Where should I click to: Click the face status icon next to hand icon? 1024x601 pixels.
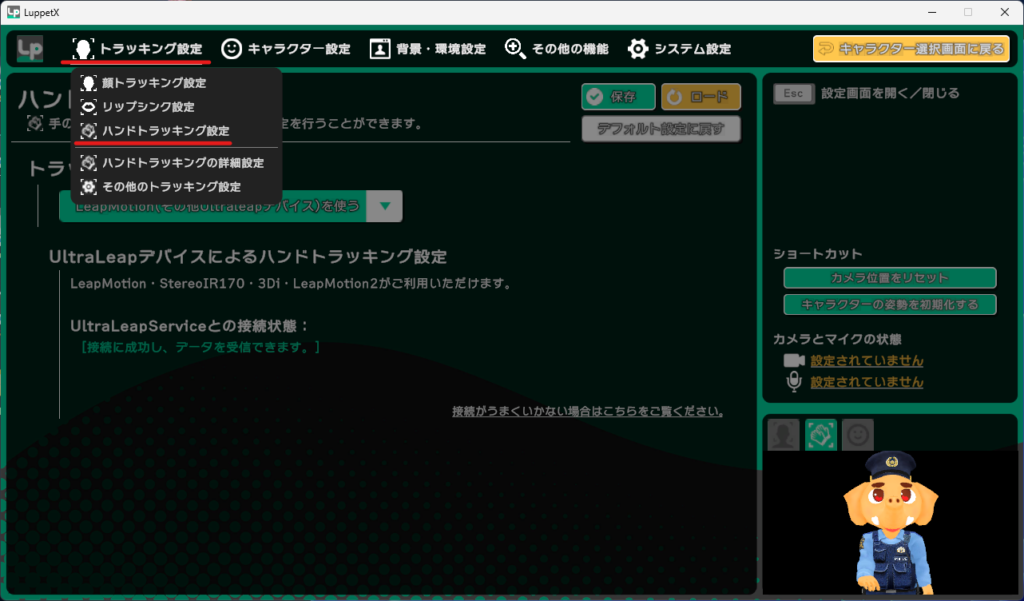tap(783, 434)
